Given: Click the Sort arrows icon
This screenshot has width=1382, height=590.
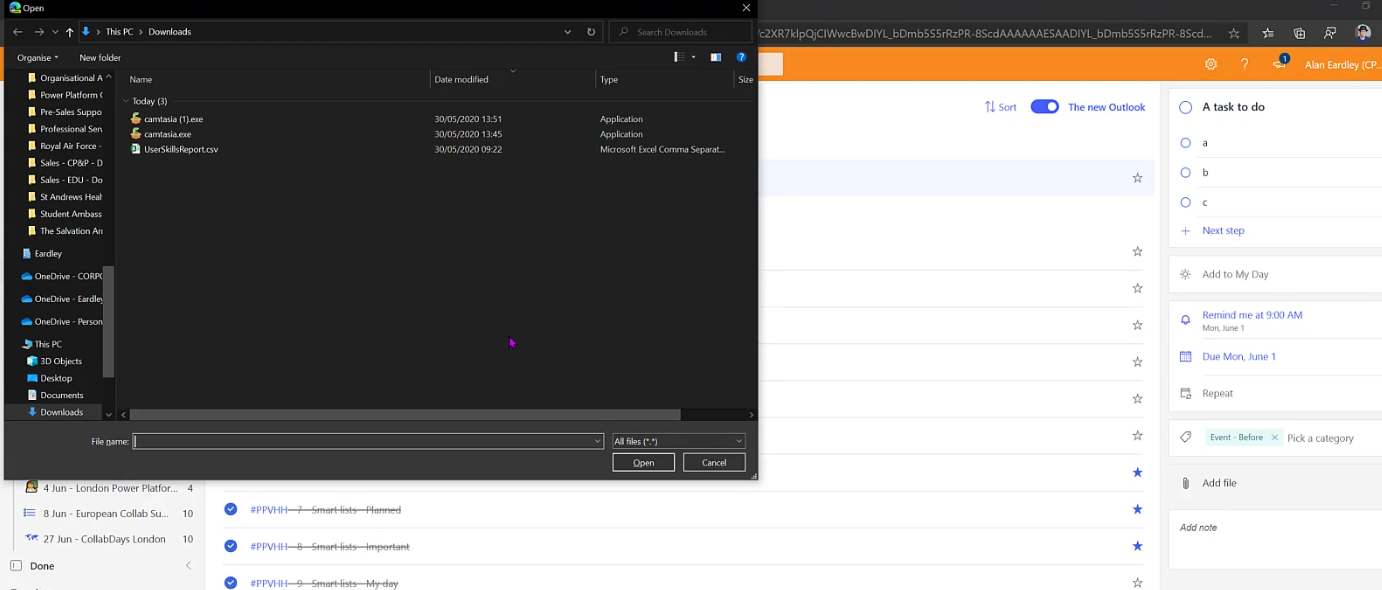Looking at the screenshot, I should [x=990, y=107].
